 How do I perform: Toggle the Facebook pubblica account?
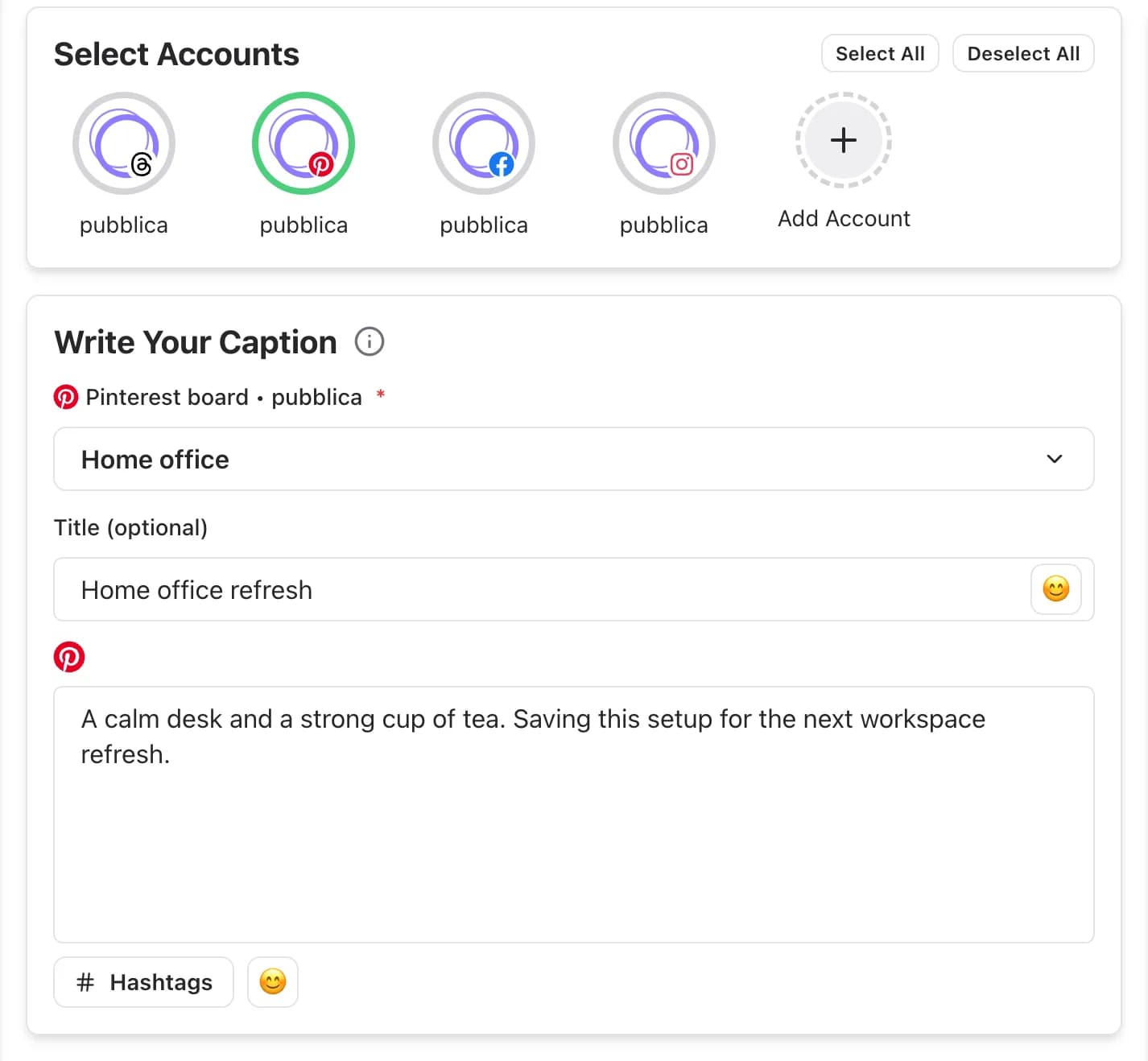coord(484,143)
